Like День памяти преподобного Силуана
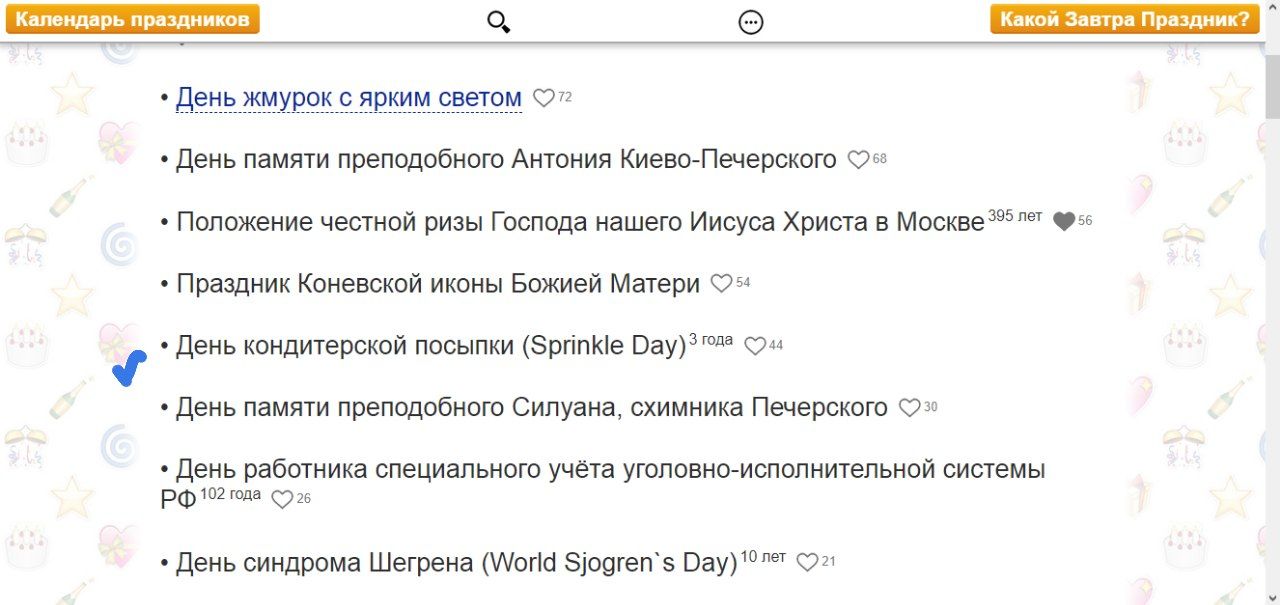Screen dimensions: 1280x605 [x=909, y=408]
